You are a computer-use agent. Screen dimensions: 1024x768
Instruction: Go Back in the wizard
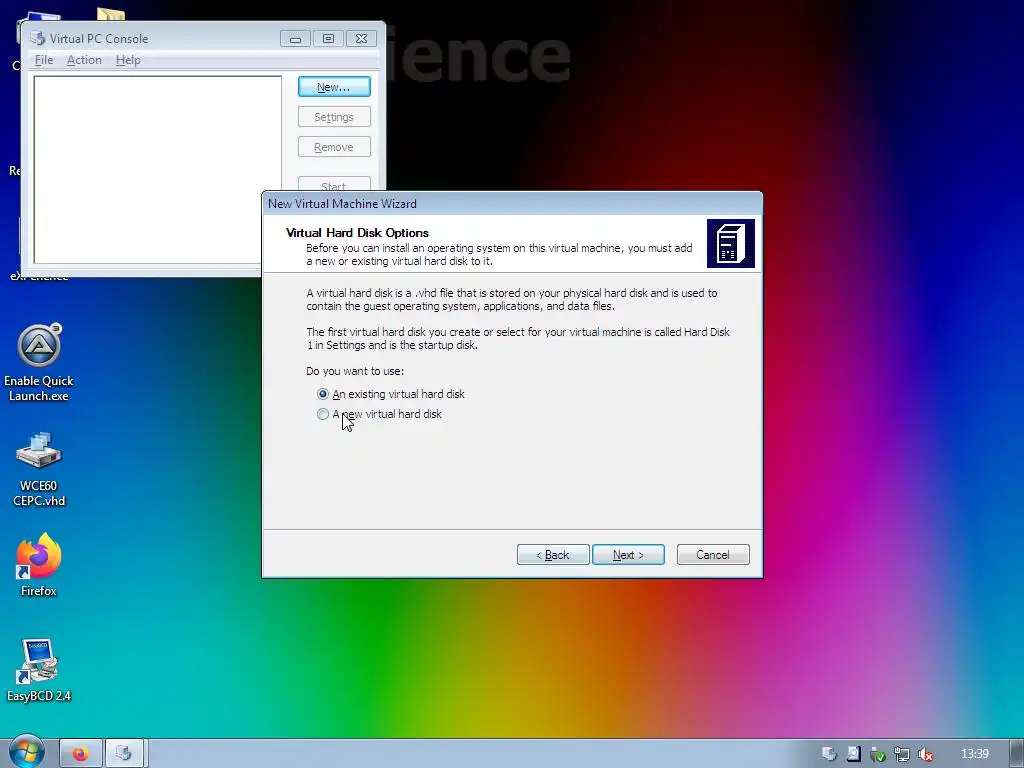(x=552, y=554)
